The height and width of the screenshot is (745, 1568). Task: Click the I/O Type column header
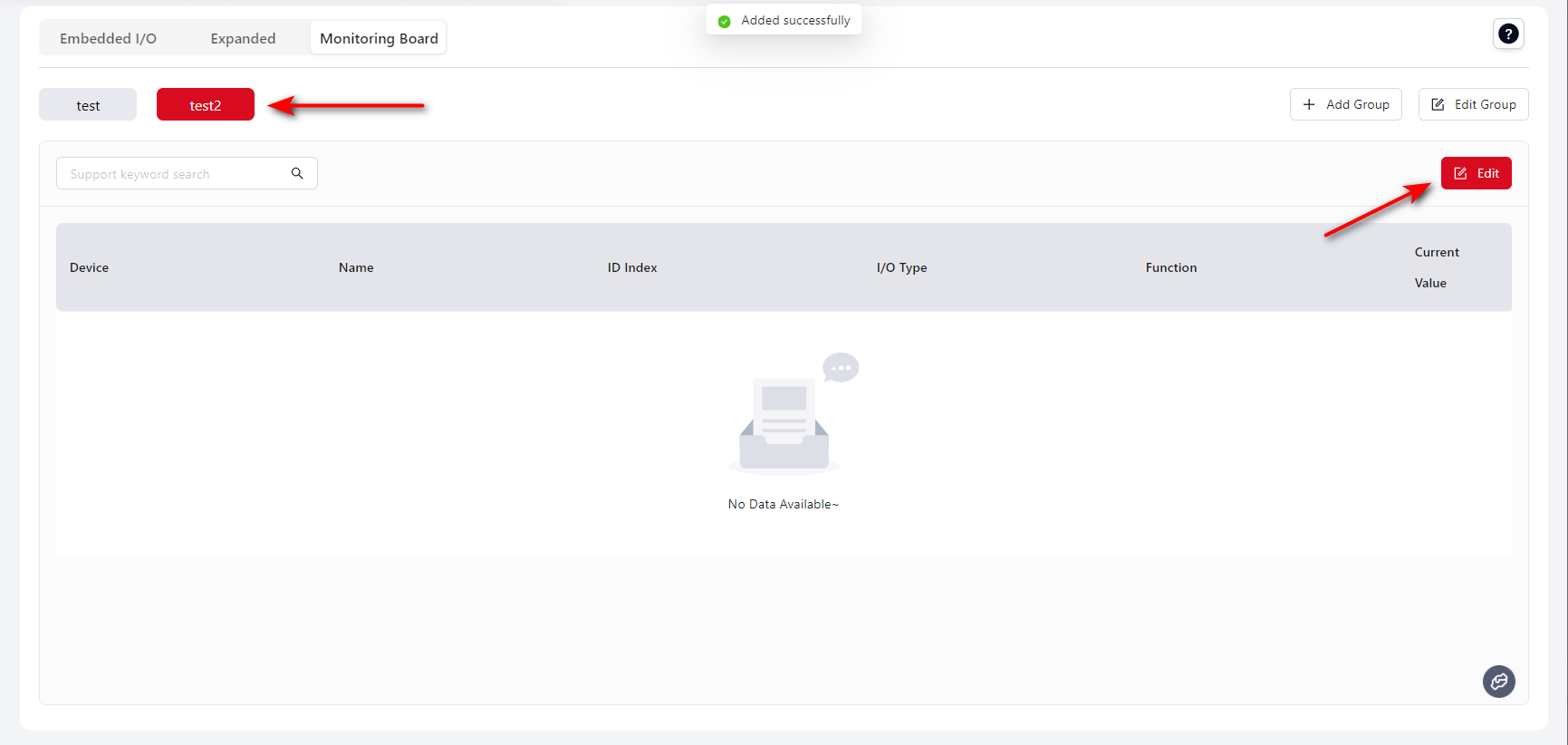click(901, 267)
